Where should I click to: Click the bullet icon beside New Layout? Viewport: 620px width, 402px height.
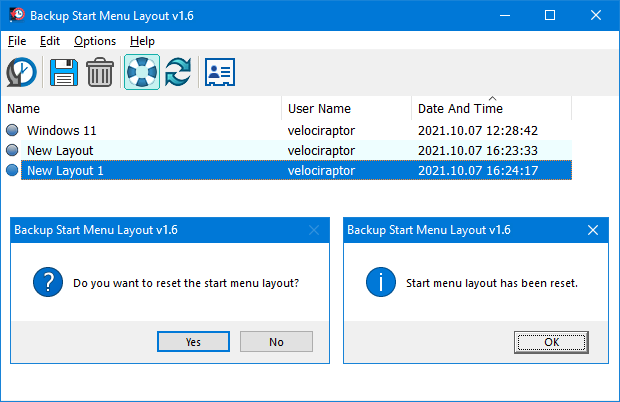tap(12, 150)
